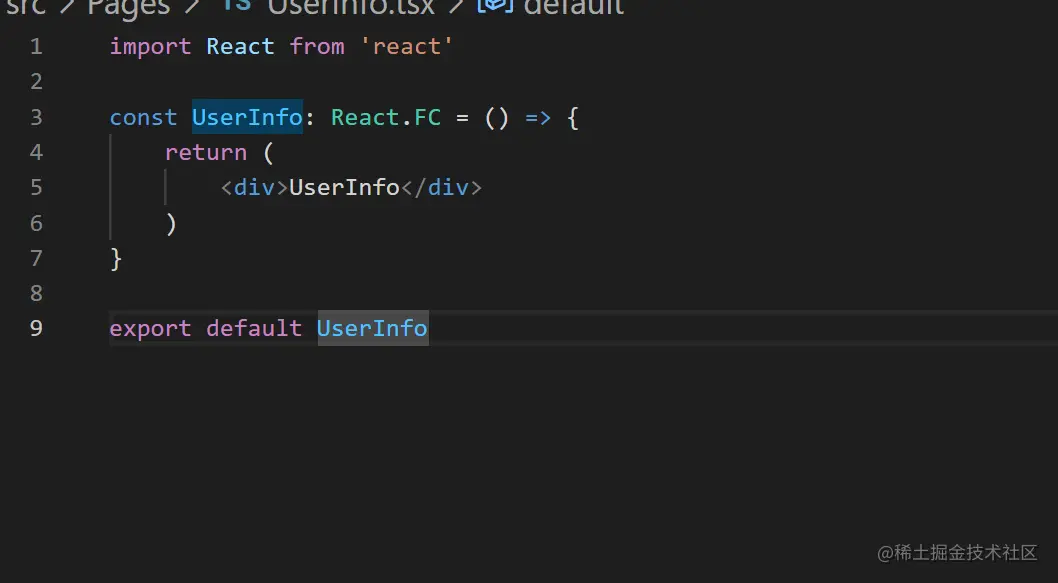Click line number 9 in the gutter
Screen dimensions: 1058x583
coord(36,329)
